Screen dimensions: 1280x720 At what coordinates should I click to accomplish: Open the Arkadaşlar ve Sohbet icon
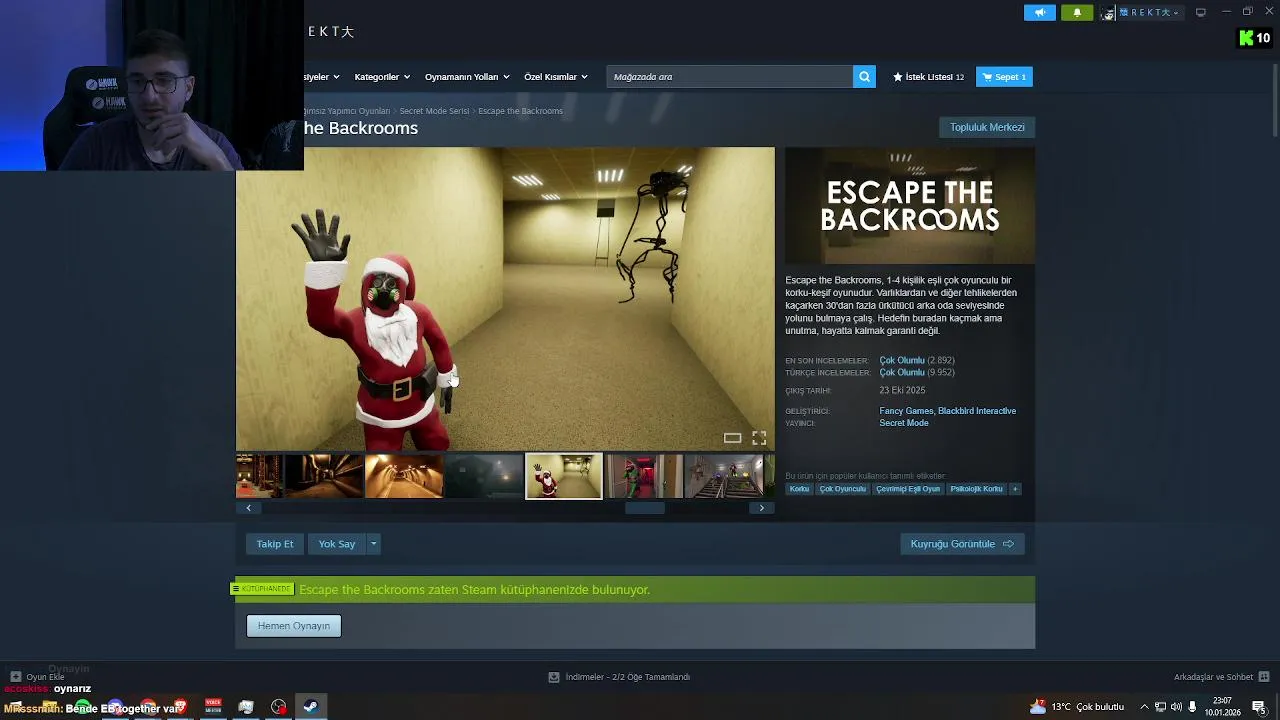[x=1264, y=677]
